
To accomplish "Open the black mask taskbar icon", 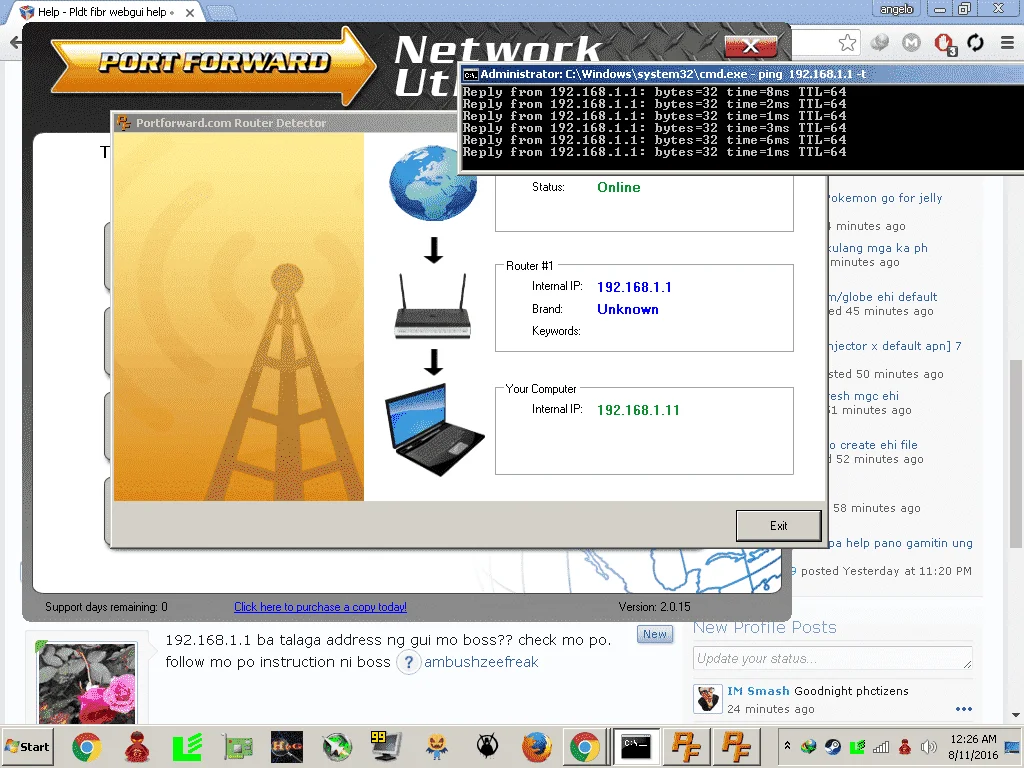I will (x=487, y=746).
